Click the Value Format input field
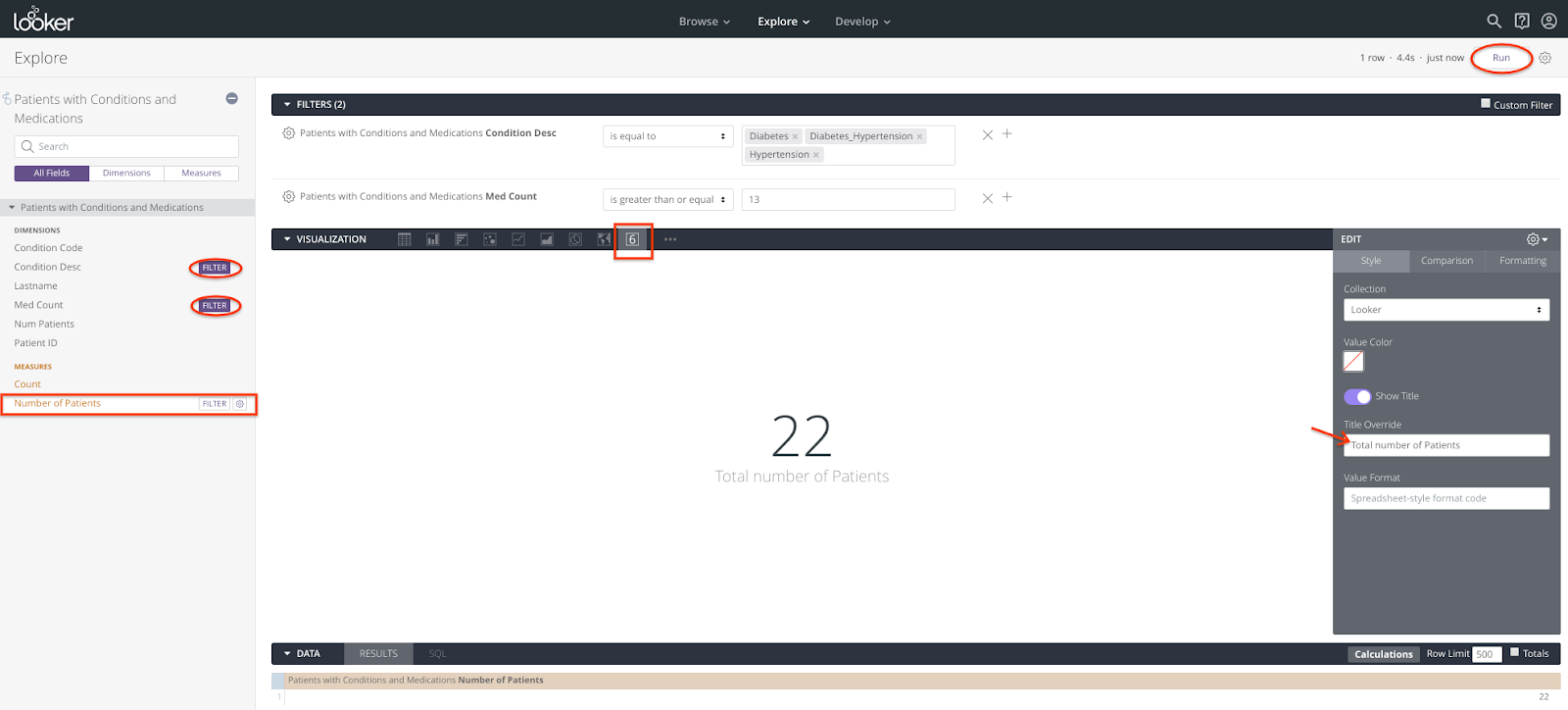This screenshot has width=1568, height=710. (x=1445, y=498)
